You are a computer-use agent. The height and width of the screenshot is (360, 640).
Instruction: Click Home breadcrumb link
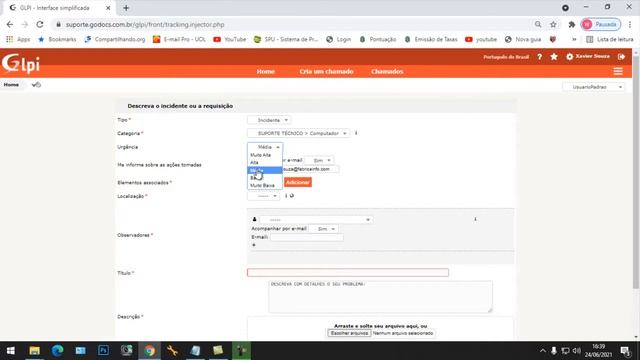(11, 85)
